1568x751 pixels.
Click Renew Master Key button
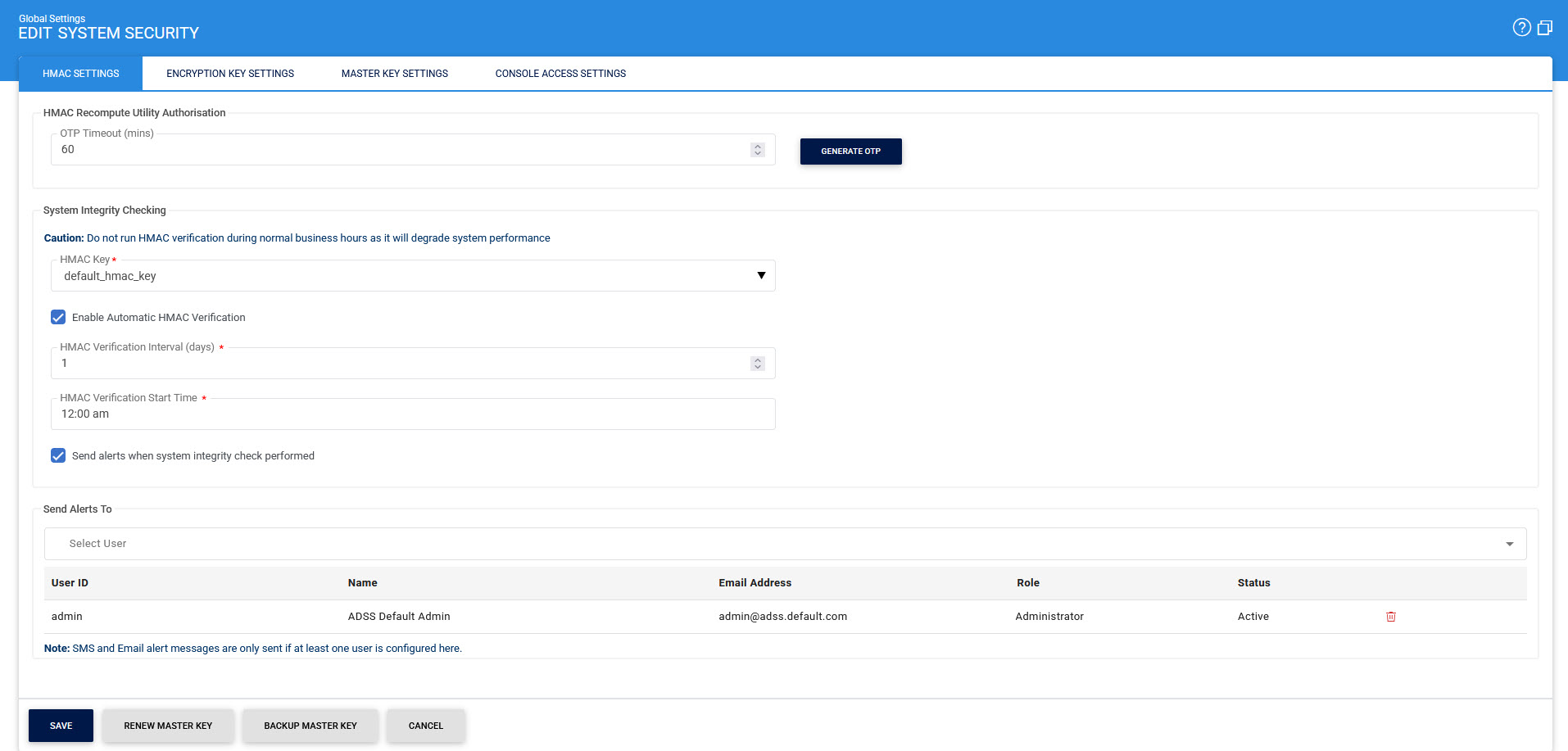tap(168, 726)
